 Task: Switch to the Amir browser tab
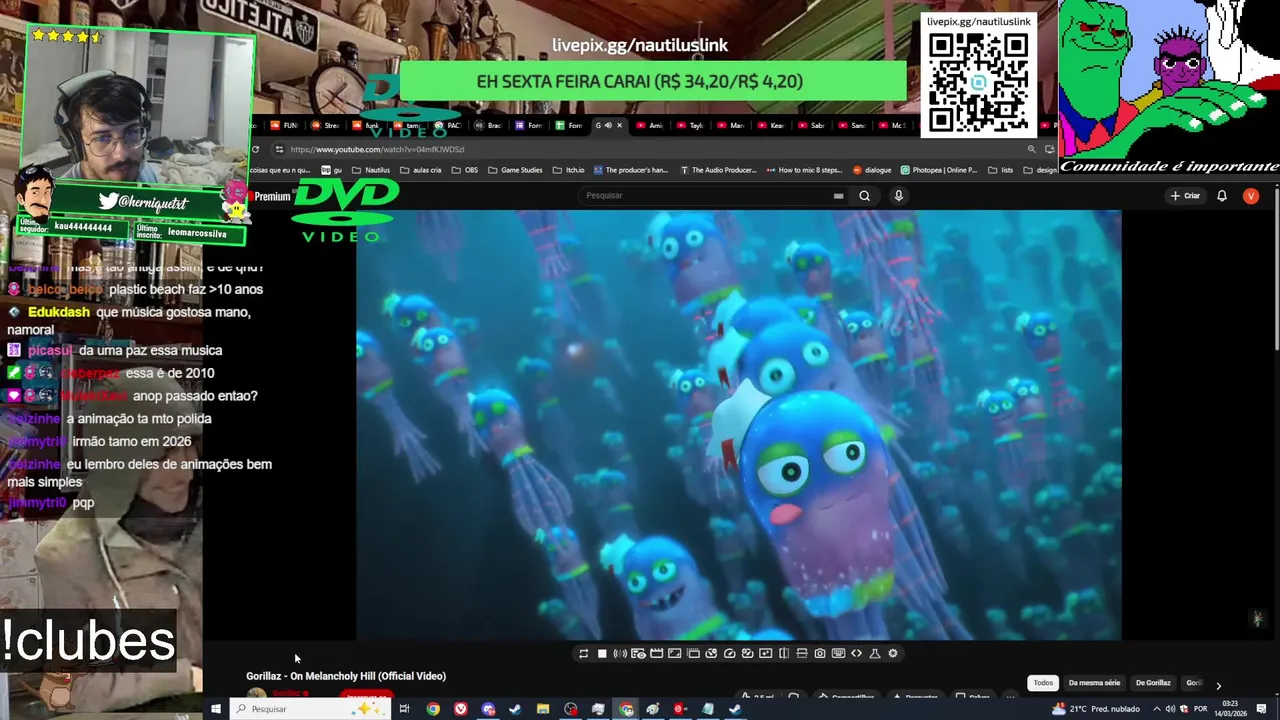[x=651, y=125]
